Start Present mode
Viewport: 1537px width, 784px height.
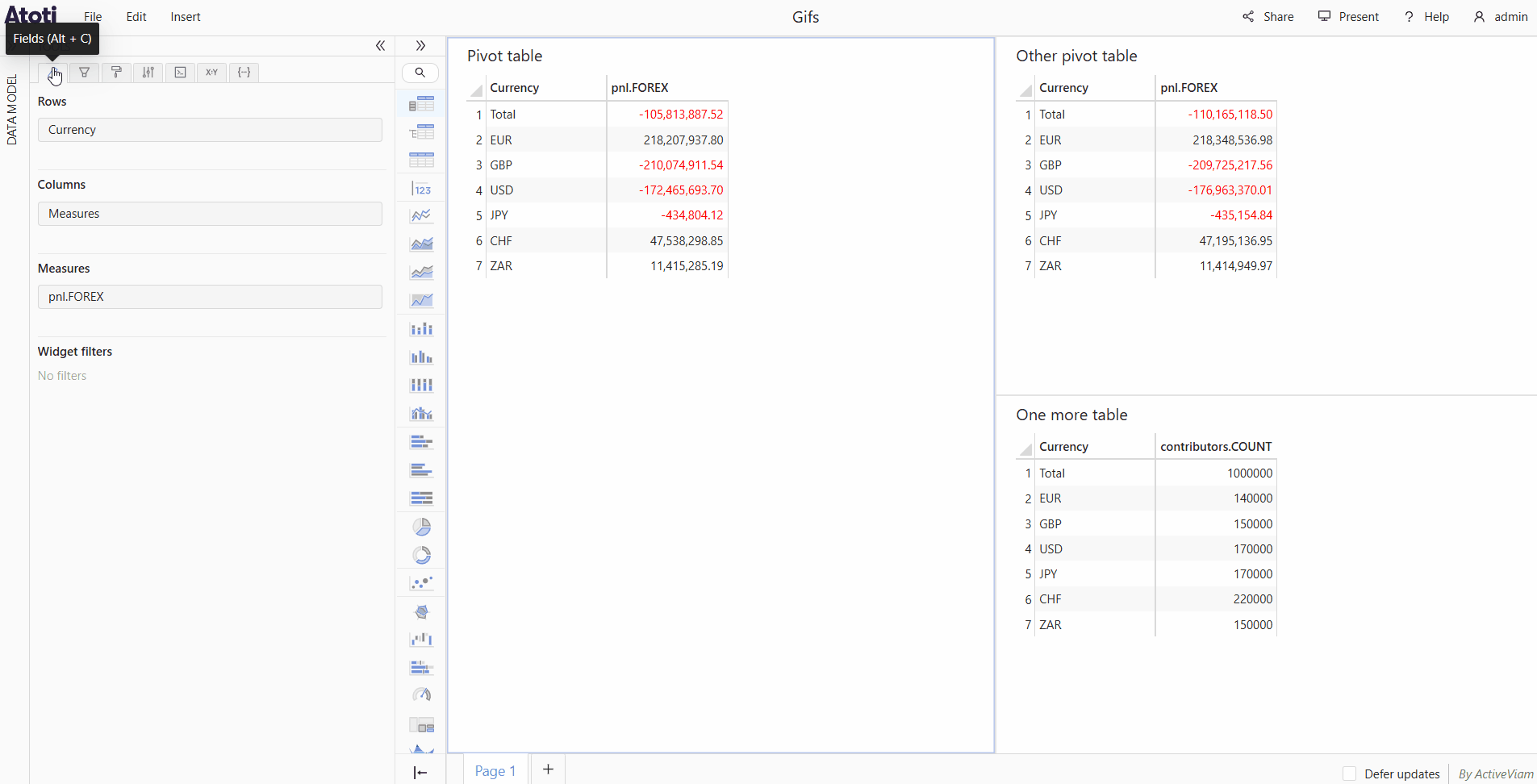pos(1348,17)
